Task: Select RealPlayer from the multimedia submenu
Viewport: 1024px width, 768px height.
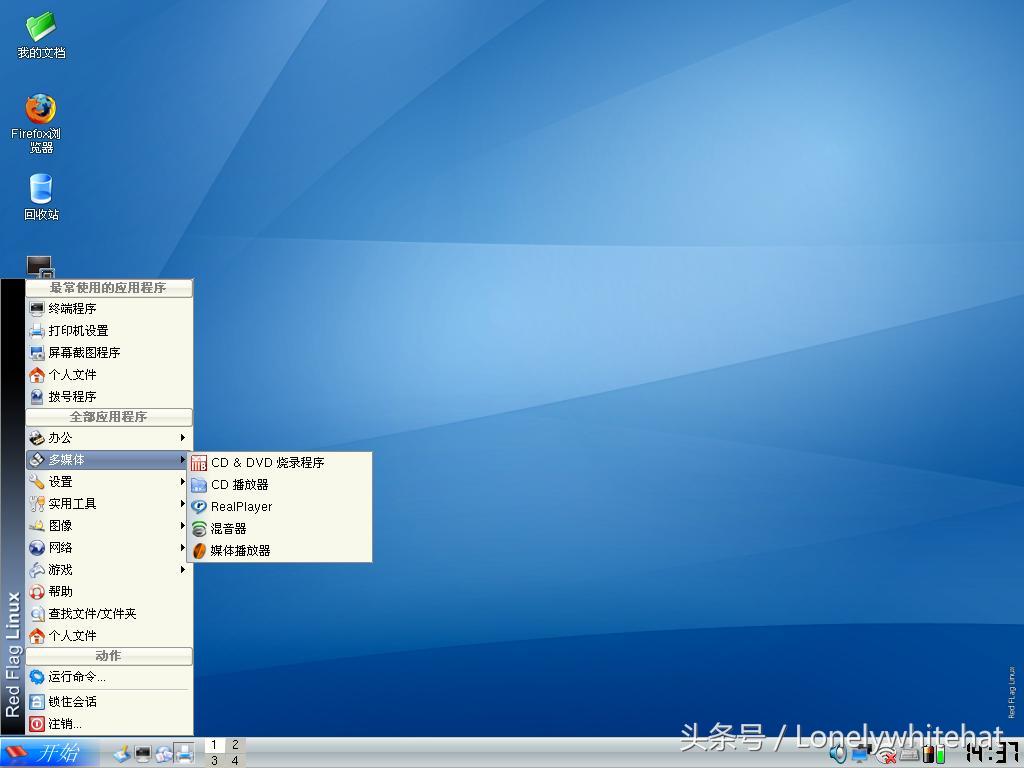Action: 241,506
